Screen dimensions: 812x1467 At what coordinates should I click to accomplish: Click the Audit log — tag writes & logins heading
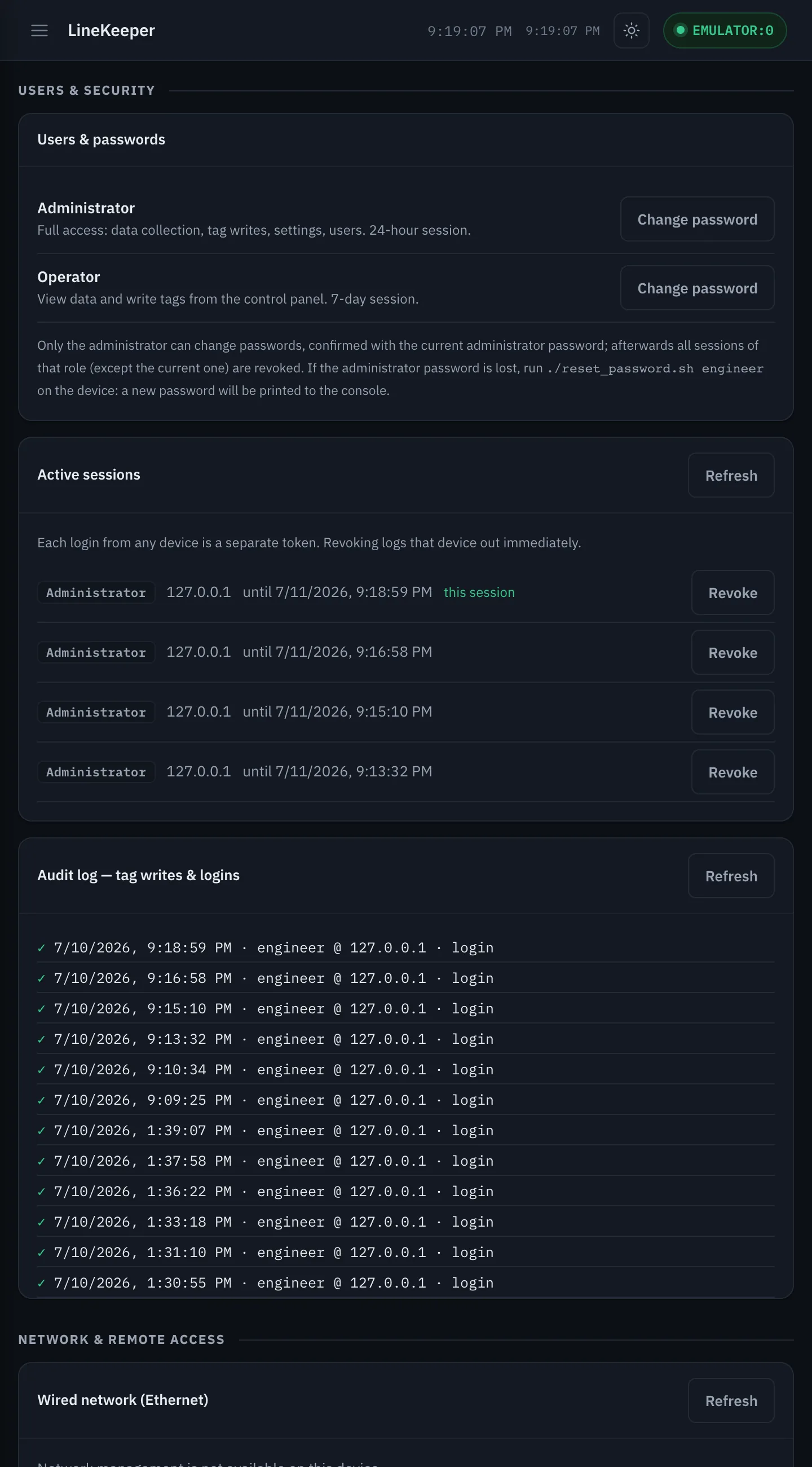click(138, 875)
